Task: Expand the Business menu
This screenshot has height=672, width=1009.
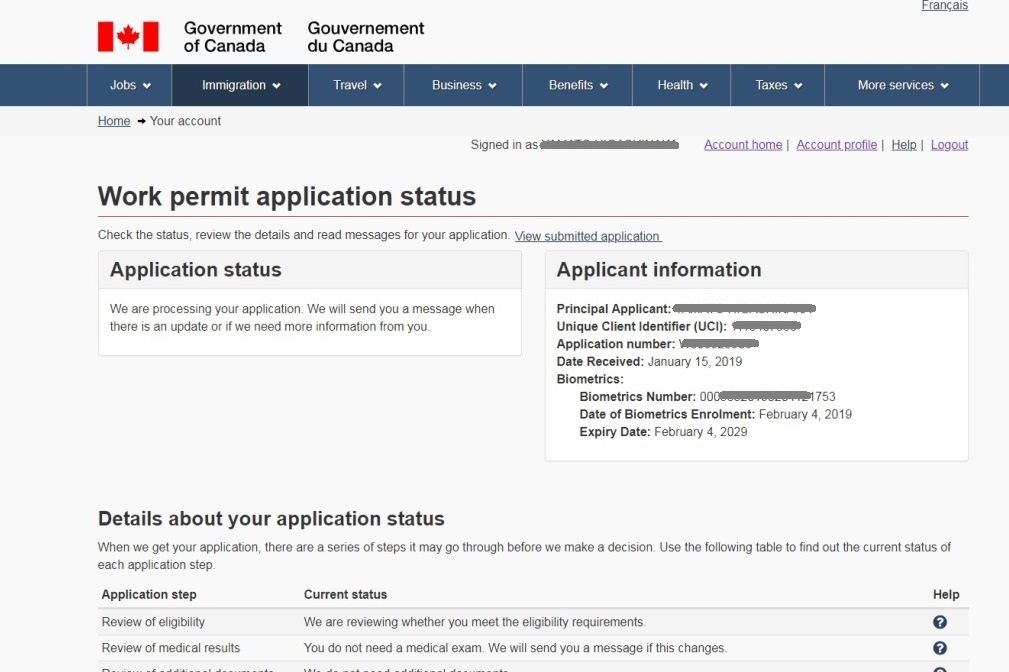Action: pyautogui.click(x=463, y=85)
